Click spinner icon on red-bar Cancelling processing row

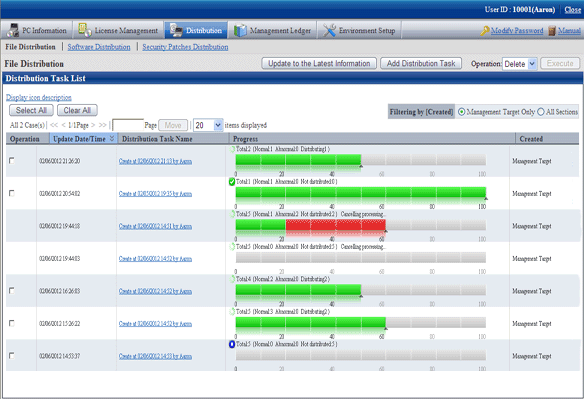click(232, 214)
